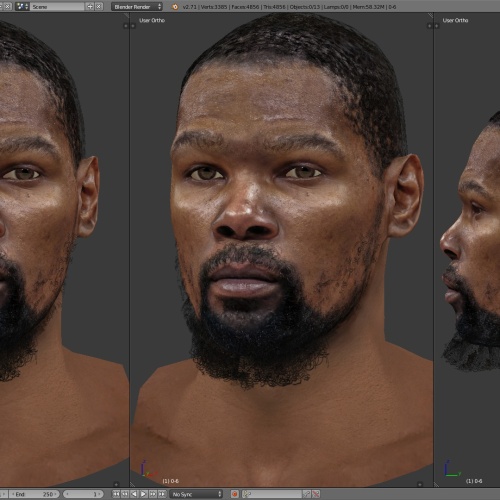Expand the tool shelf of the right viewport via plus
This screenshot has height=500, width=500.
tap(436, 26)
